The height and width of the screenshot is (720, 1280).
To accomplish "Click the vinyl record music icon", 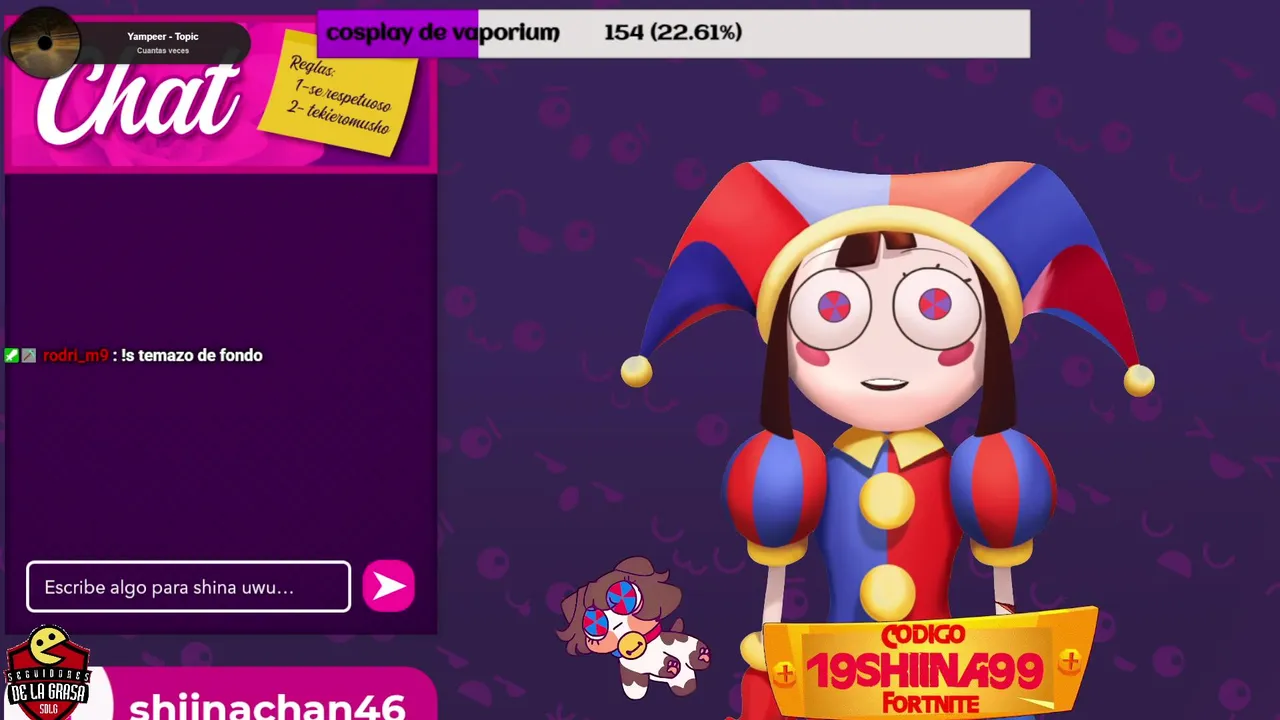I will pos(44,43).
